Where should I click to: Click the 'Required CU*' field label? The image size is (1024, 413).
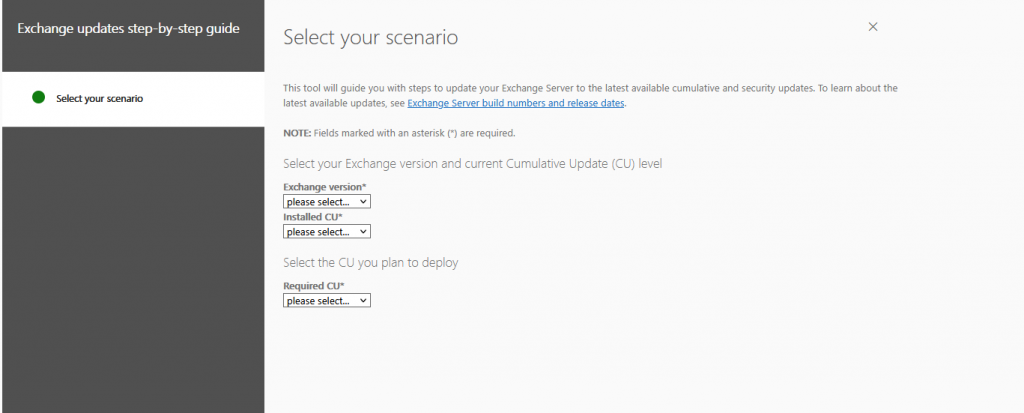313,286
